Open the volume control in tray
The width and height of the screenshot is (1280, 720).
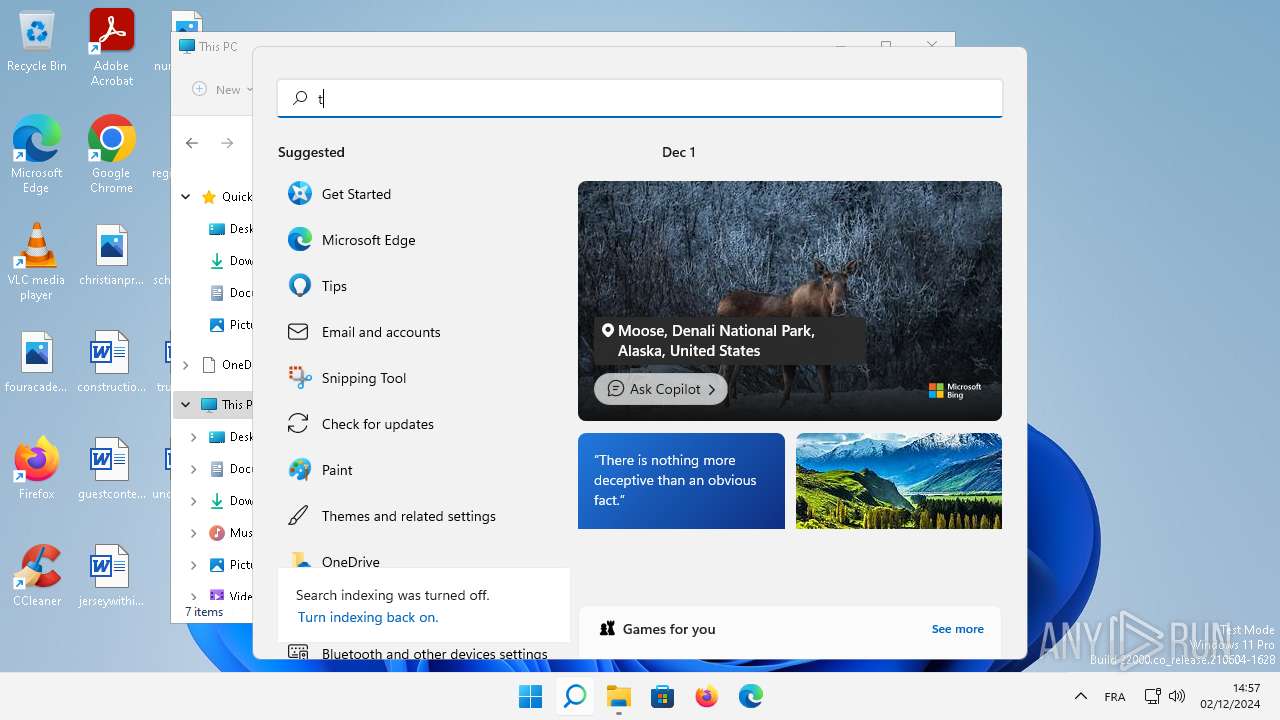pyautogui.click(x=1177, y=696)
